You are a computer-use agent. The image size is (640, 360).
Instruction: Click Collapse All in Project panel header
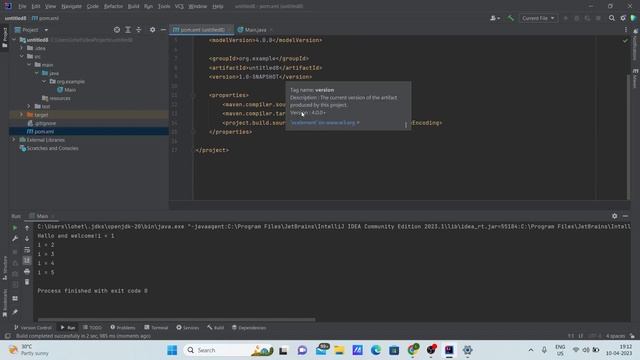coord(139,30)
